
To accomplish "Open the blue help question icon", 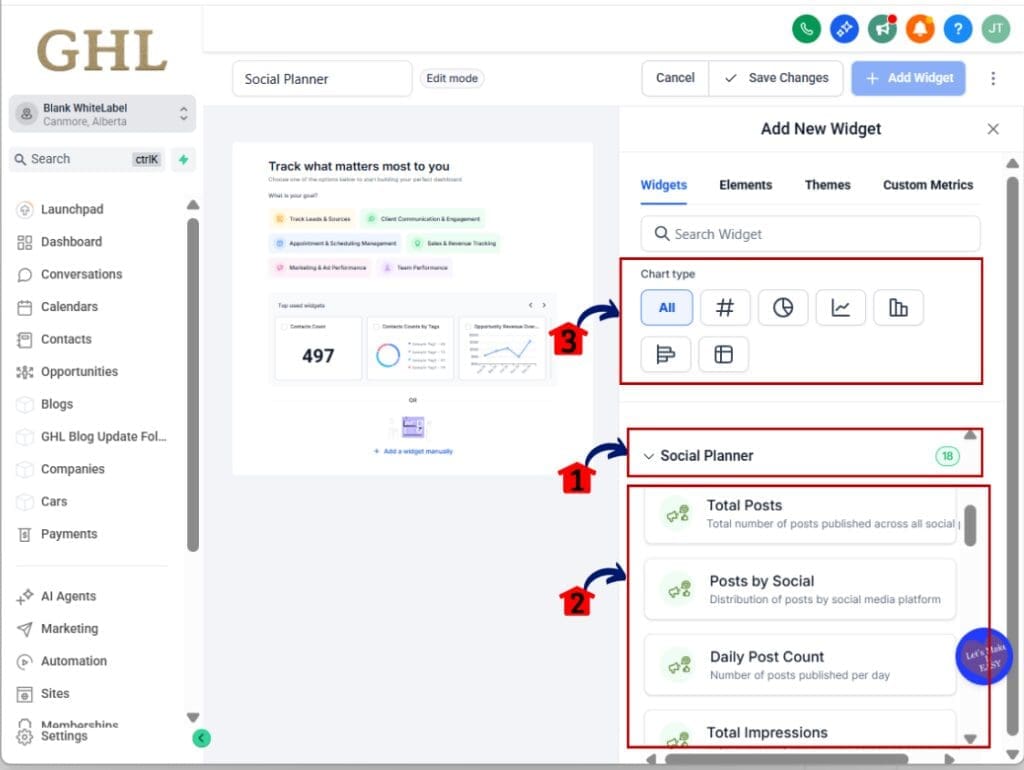I will coord(957,29).
